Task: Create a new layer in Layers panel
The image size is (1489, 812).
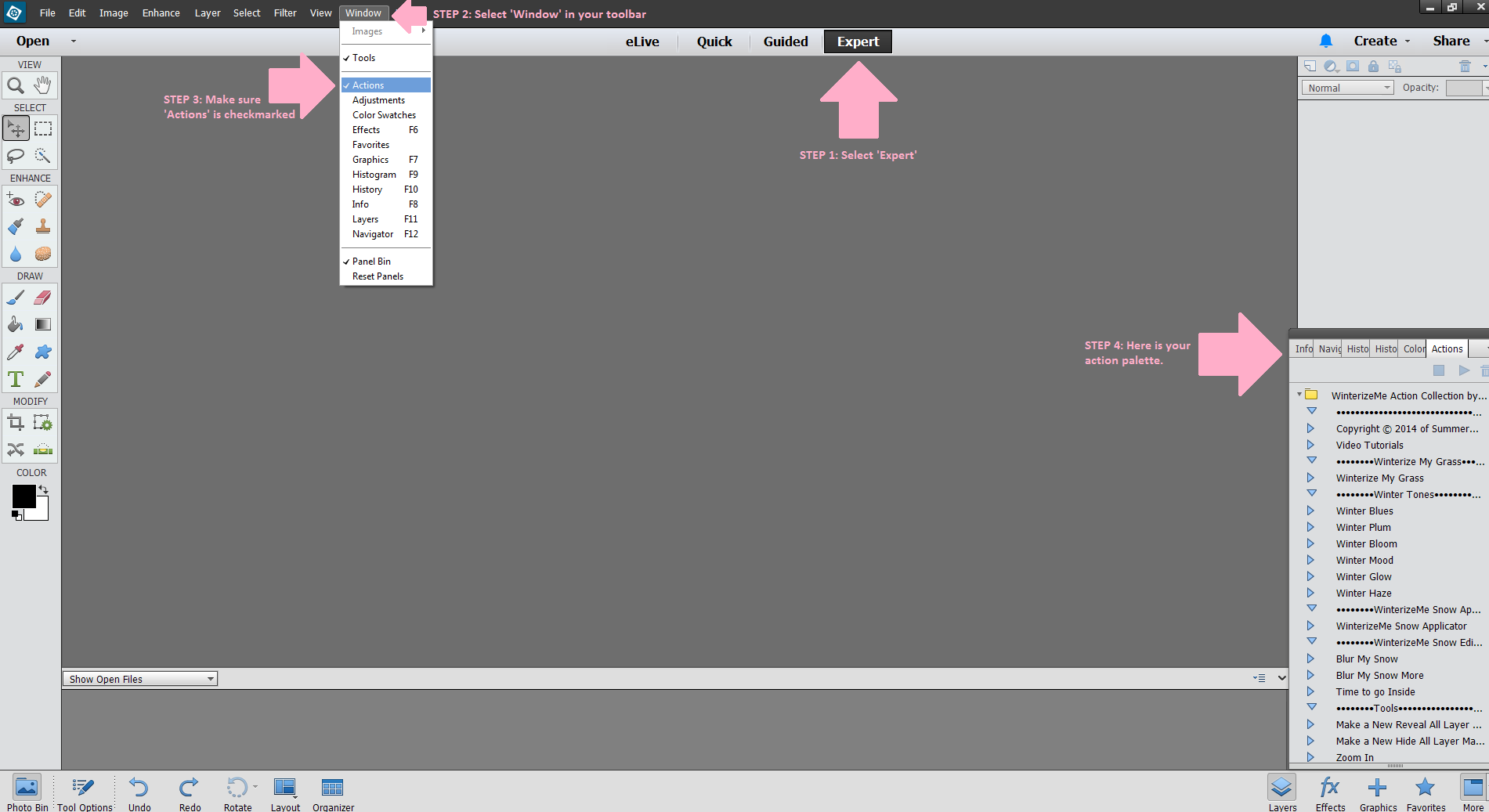Action: [x=1310, y=67]
